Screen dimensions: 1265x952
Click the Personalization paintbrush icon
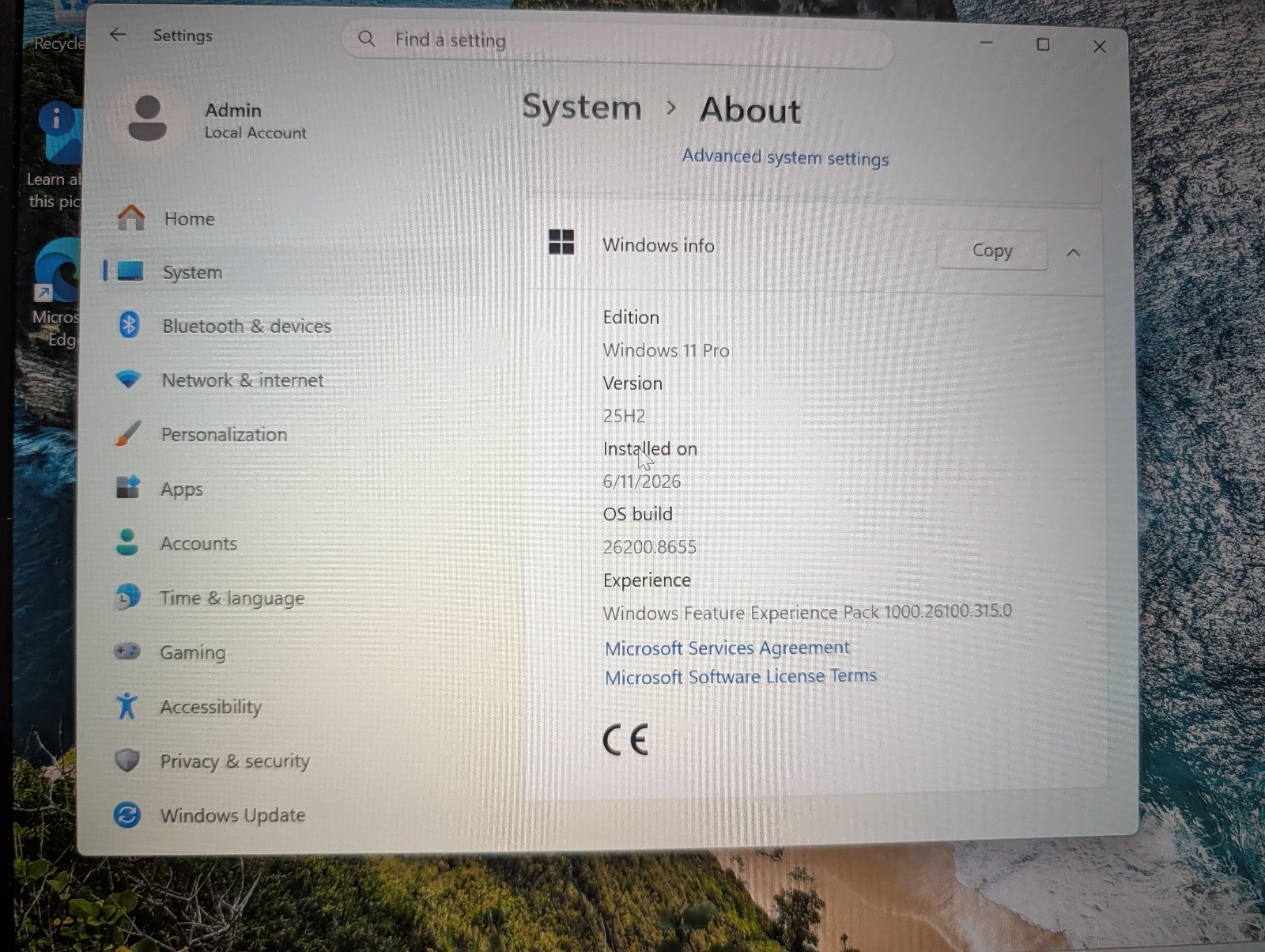[x=127, y=433]
